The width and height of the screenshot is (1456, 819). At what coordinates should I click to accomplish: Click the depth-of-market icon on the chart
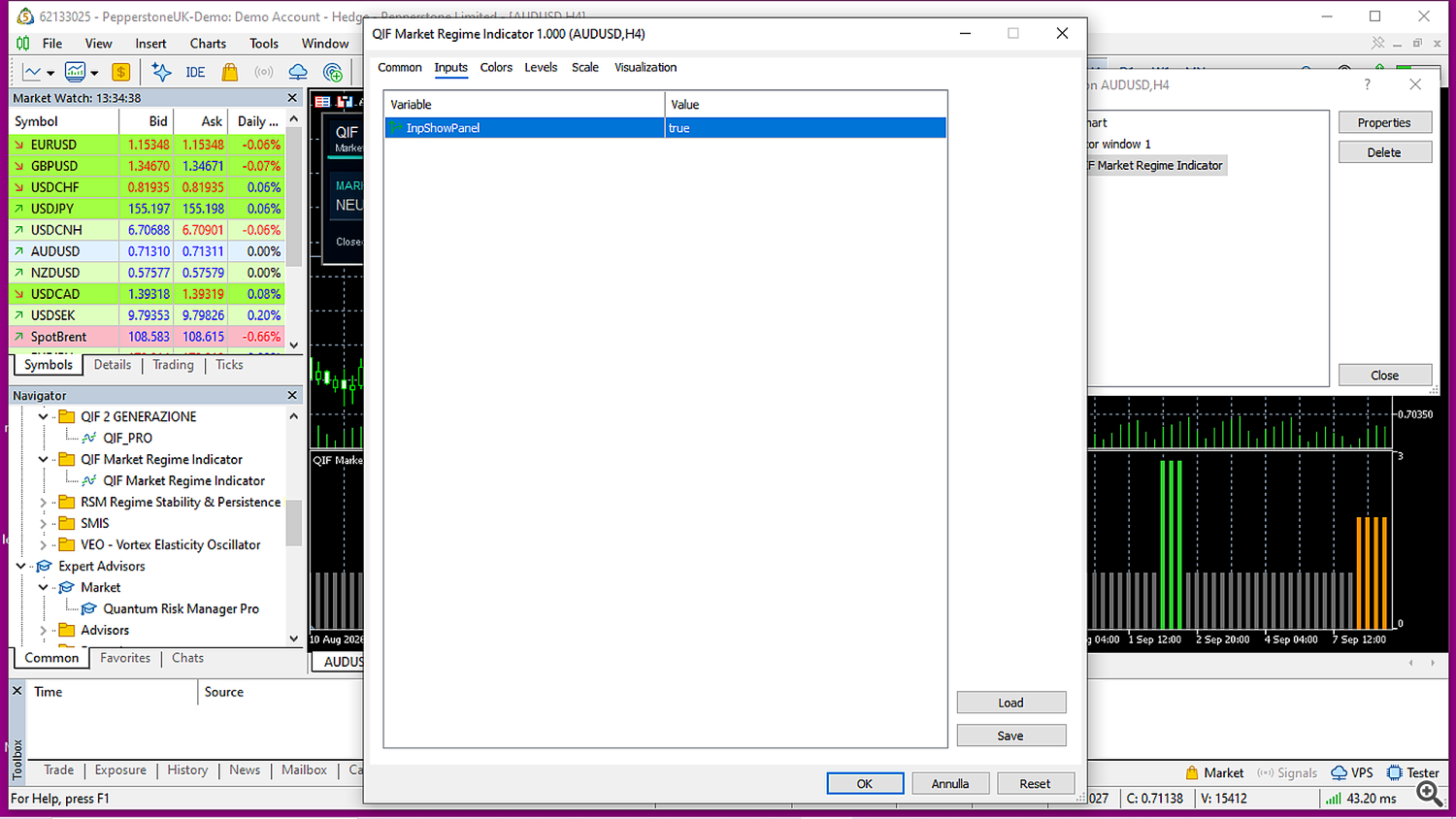pyautogui.click(x=345, y=102)
